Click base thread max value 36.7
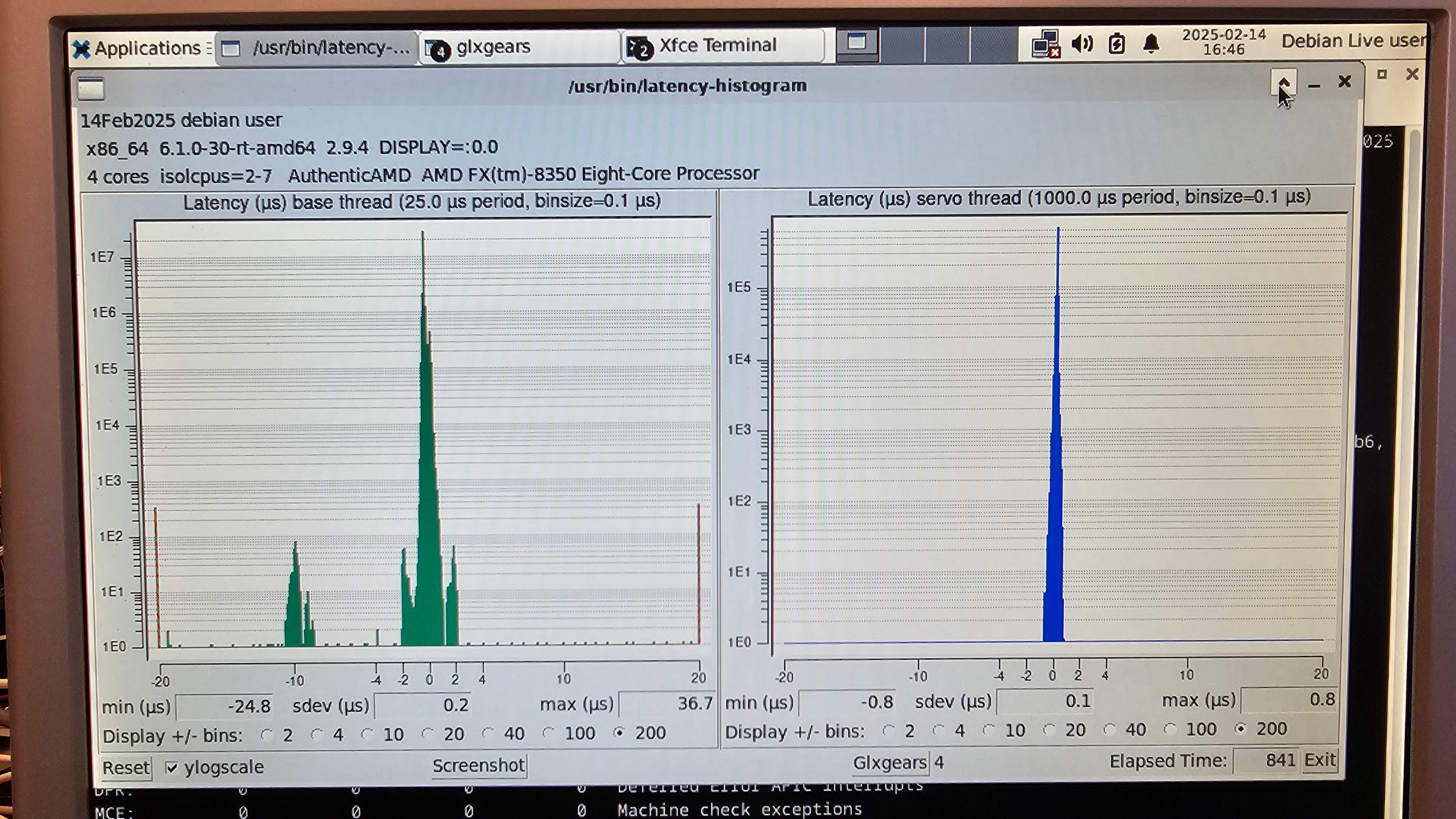Viewport: 1456px width, 819px height. (x=667, y=703)
